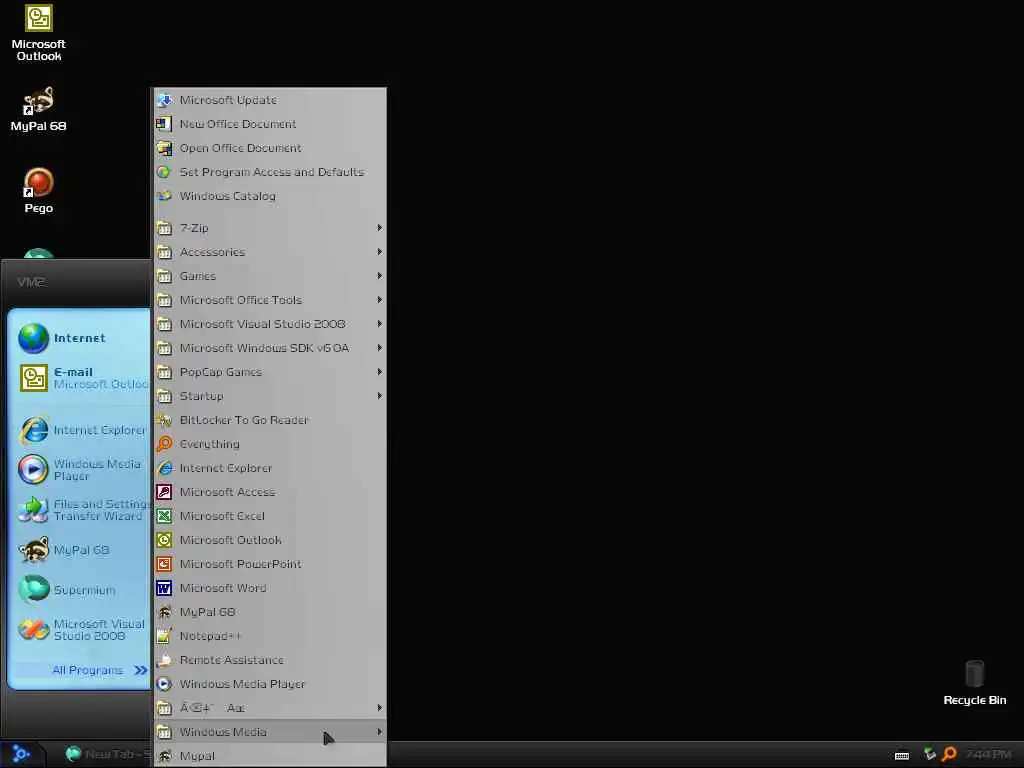Launch Microsoft Outlook from All Programs list
This screenshot has width=1024, height=768.
270,540
